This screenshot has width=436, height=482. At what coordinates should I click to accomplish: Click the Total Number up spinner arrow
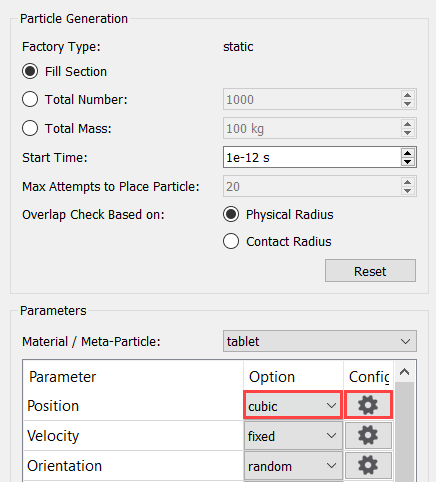[407, 95]
